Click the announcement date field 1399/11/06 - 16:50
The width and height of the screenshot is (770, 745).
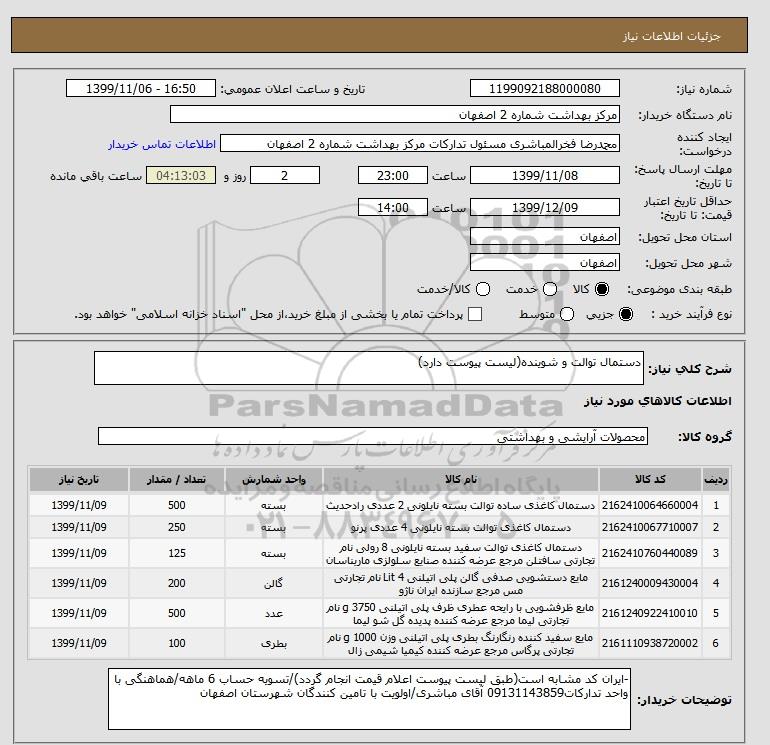click(141, 89)
